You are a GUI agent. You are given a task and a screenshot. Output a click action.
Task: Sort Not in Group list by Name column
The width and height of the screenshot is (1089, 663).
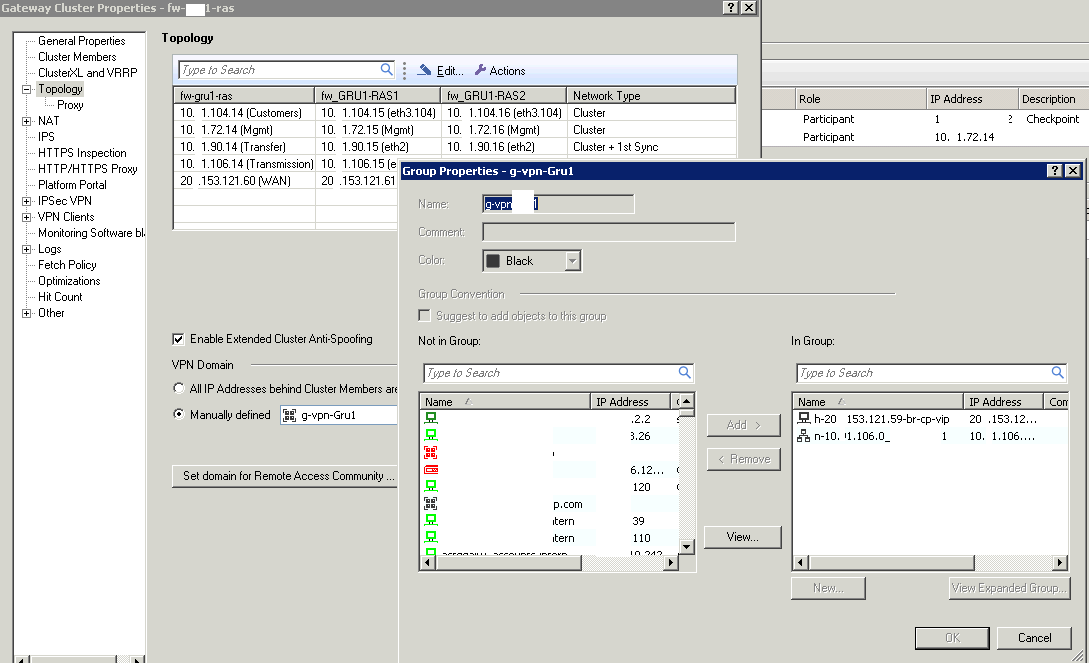[505, 401]
